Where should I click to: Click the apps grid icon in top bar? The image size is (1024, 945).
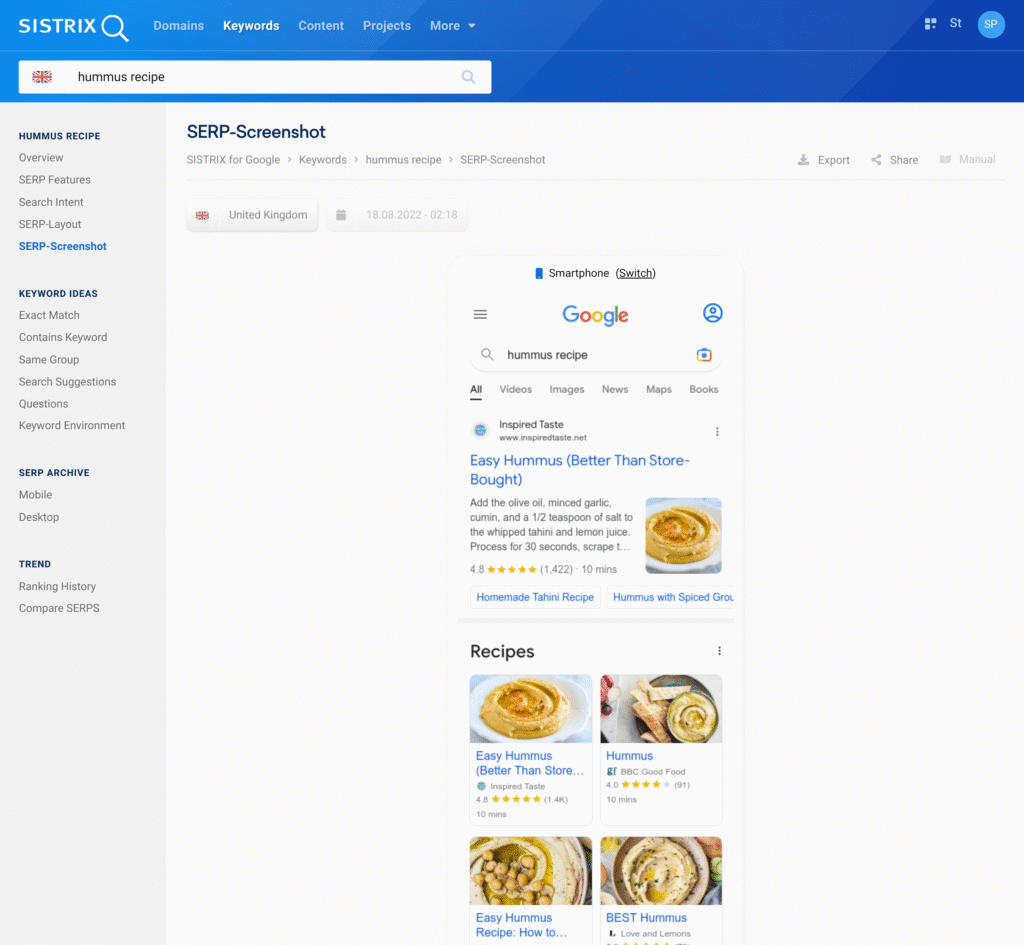click(x=930, y=22)
